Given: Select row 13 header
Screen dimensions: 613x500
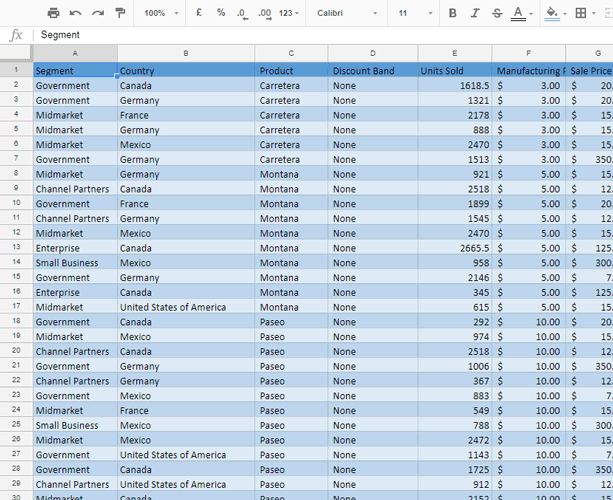Looking at the screenshot, I should [x=15, y=248].
